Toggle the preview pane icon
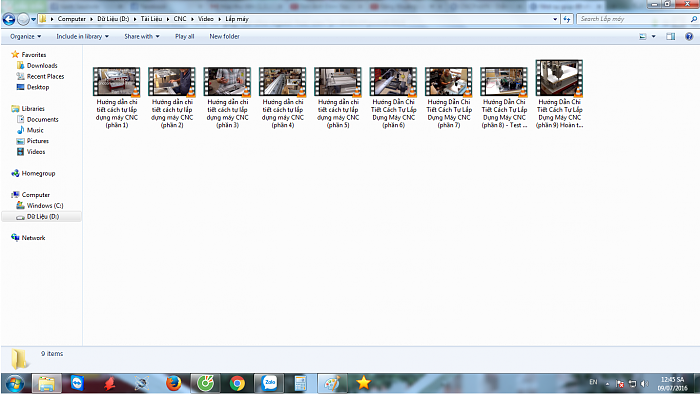 point(671,37)
